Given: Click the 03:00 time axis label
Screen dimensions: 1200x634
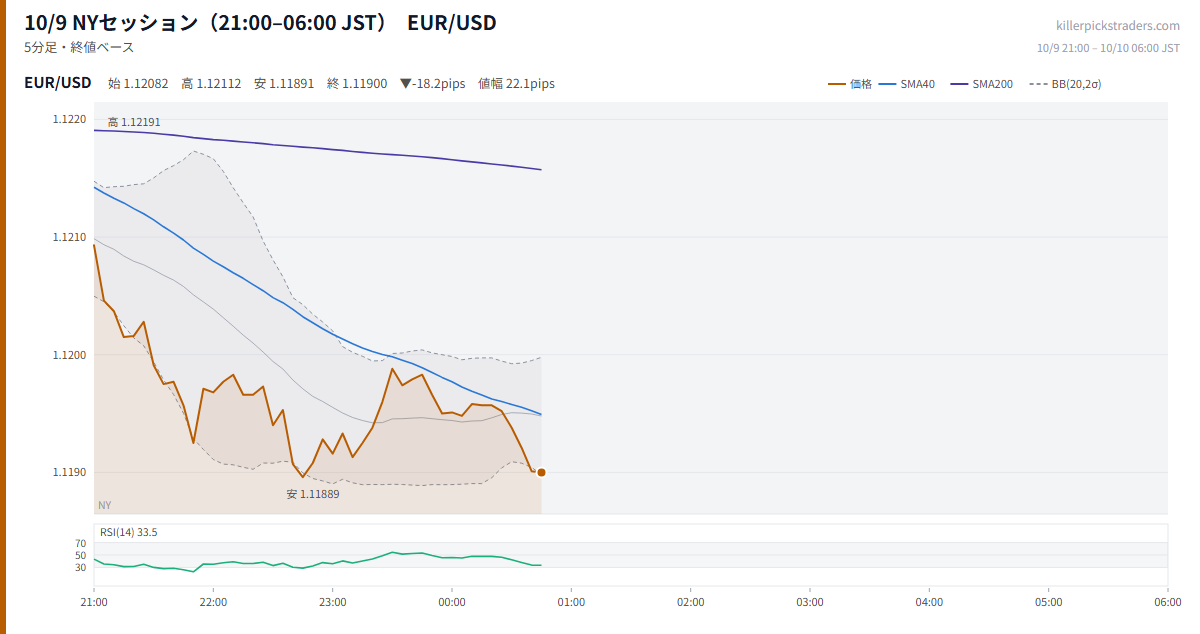Looking at the screenshot, I should (810, 602).
